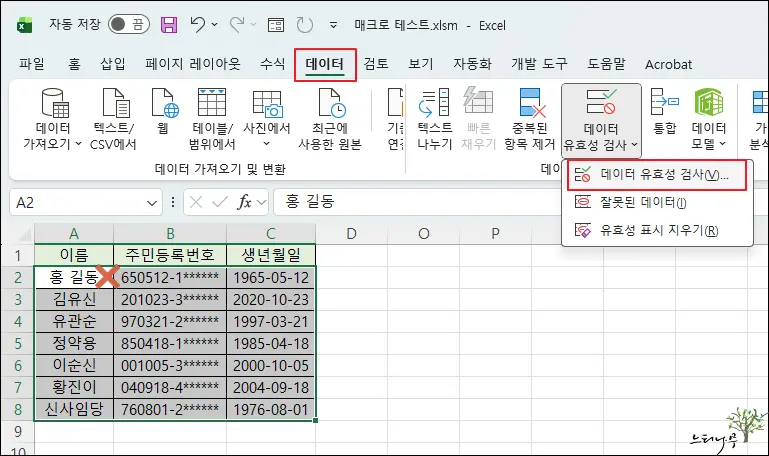Screen dimensions: 769x456
Task: Click the greyed Redo arrow icon
Action: (x=237, y=24)
